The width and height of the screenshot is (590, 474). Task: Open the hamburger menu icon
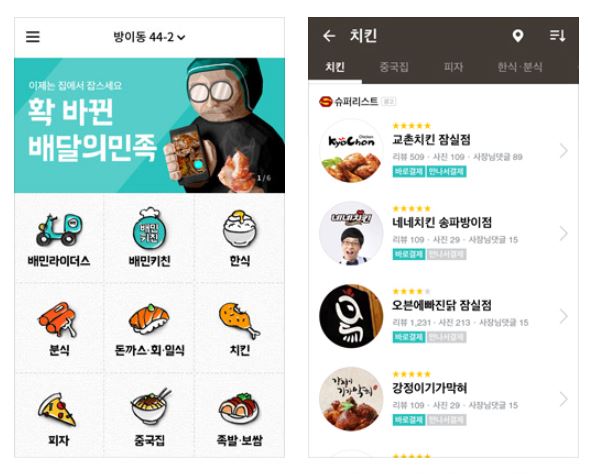point(33,37)
